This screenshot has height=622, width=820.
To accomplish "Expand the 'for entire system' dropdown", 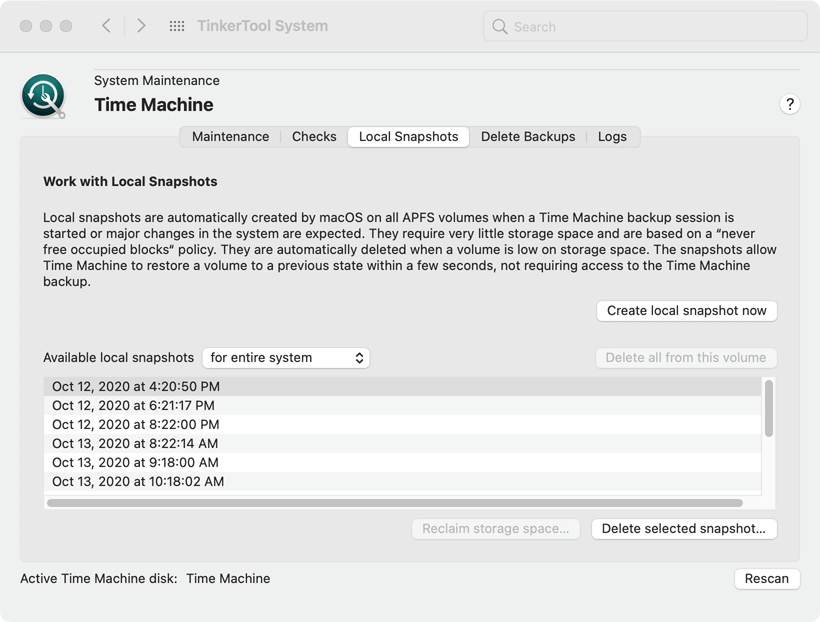I will click(286, 358).
